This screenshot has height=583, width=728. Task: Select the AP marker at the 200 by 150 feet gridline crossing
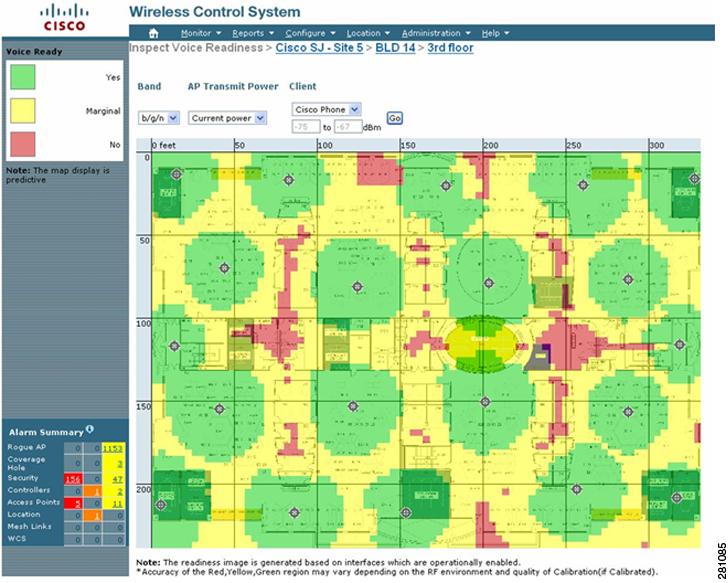click(x=485, y=402)
